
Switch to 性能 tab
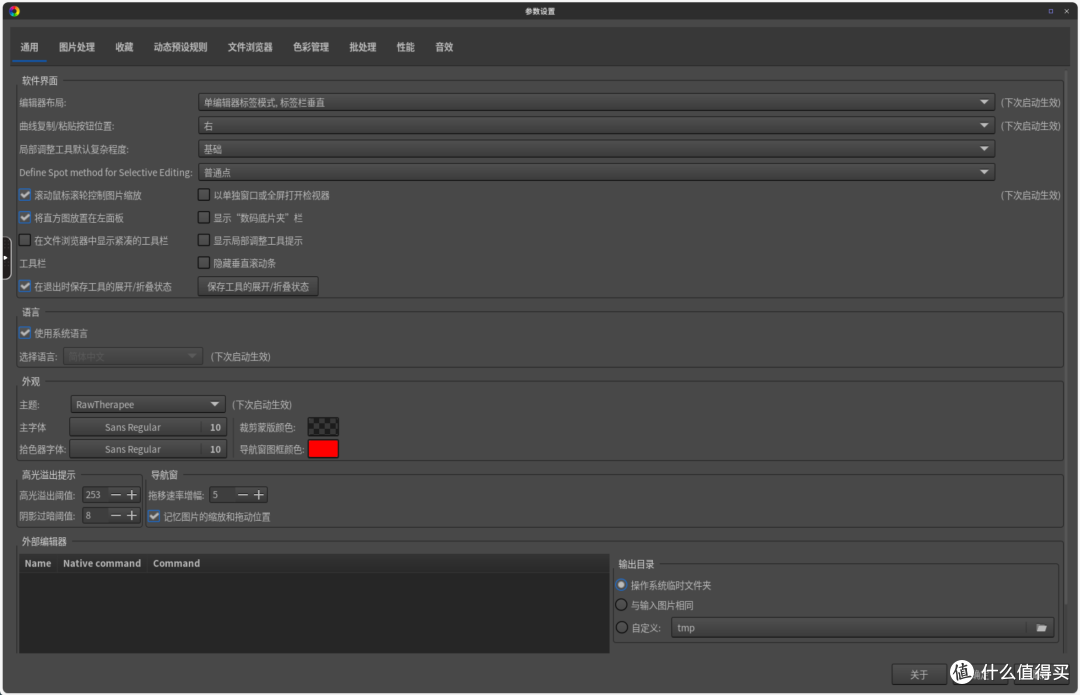406,47
